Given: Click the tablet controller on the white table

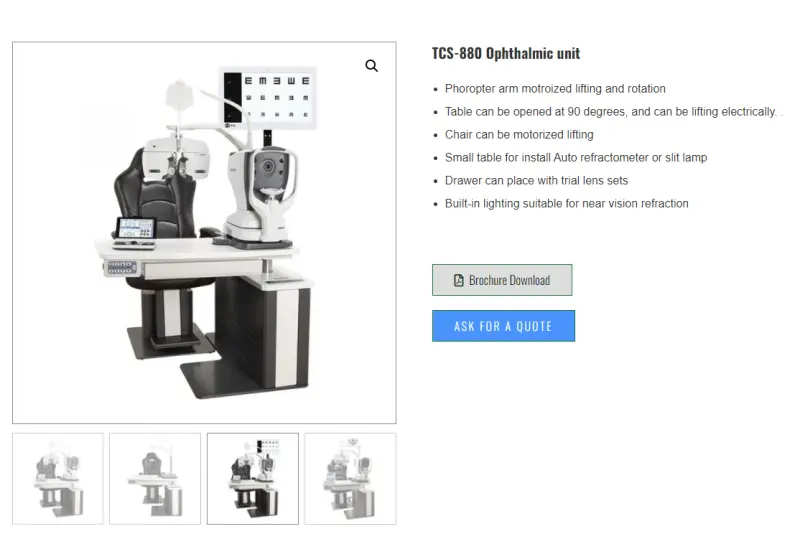Looking at the screenshot, I should pos(136,232).
